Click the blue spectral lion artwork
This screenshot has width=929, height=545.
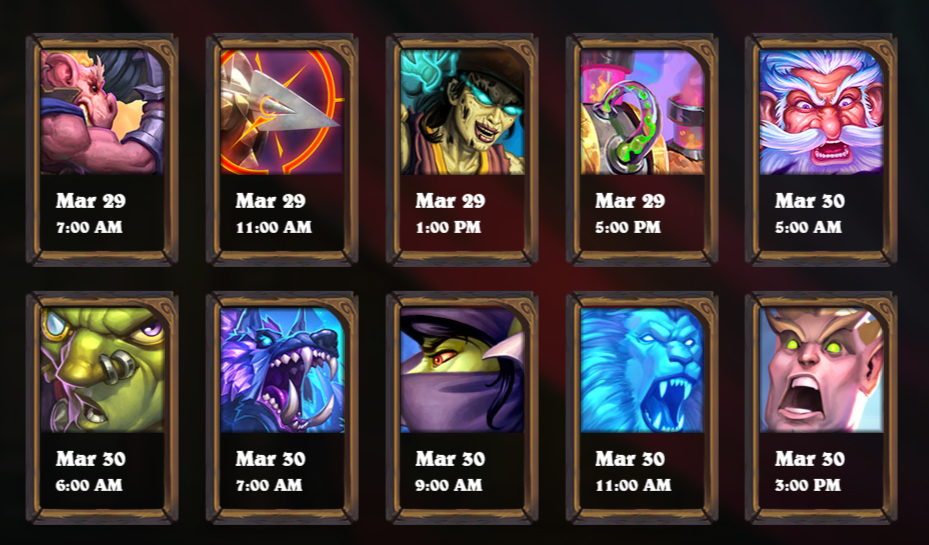pyautogui.click(x=642, y=370)
